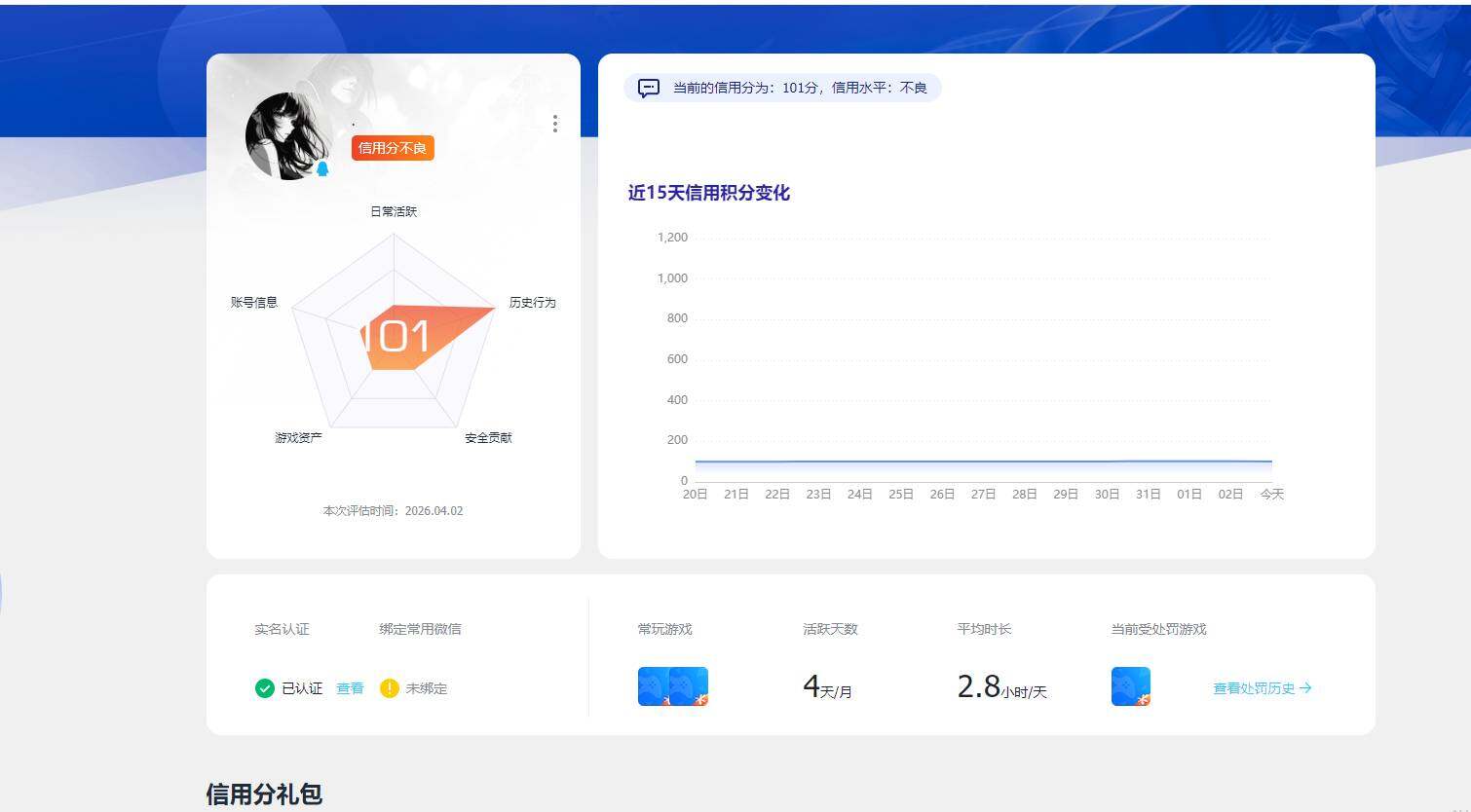Click the 01日 date on chart axis
Image resolution: width=1471 pixels, height=812 pixels.
[x=1189, y=495]
